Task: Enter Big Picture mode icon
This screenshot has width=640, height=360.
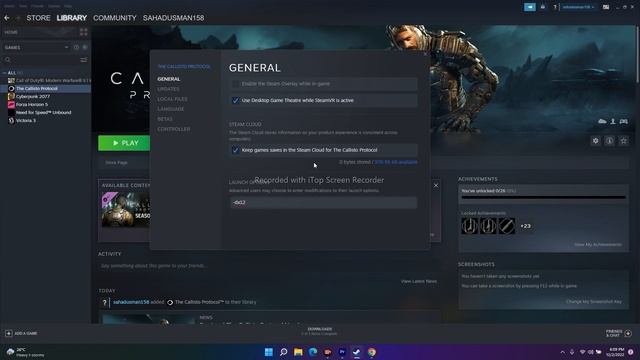Action: coord(606,7)
